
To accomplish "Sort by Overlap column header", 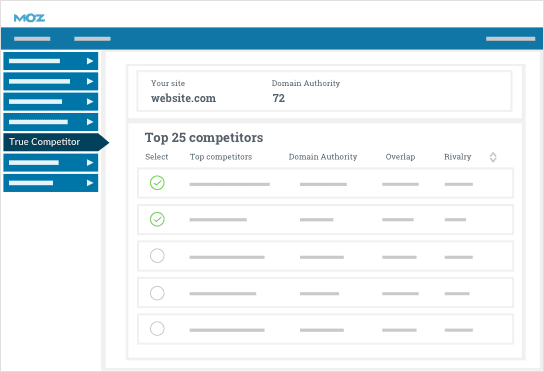I will click(400, 157).
